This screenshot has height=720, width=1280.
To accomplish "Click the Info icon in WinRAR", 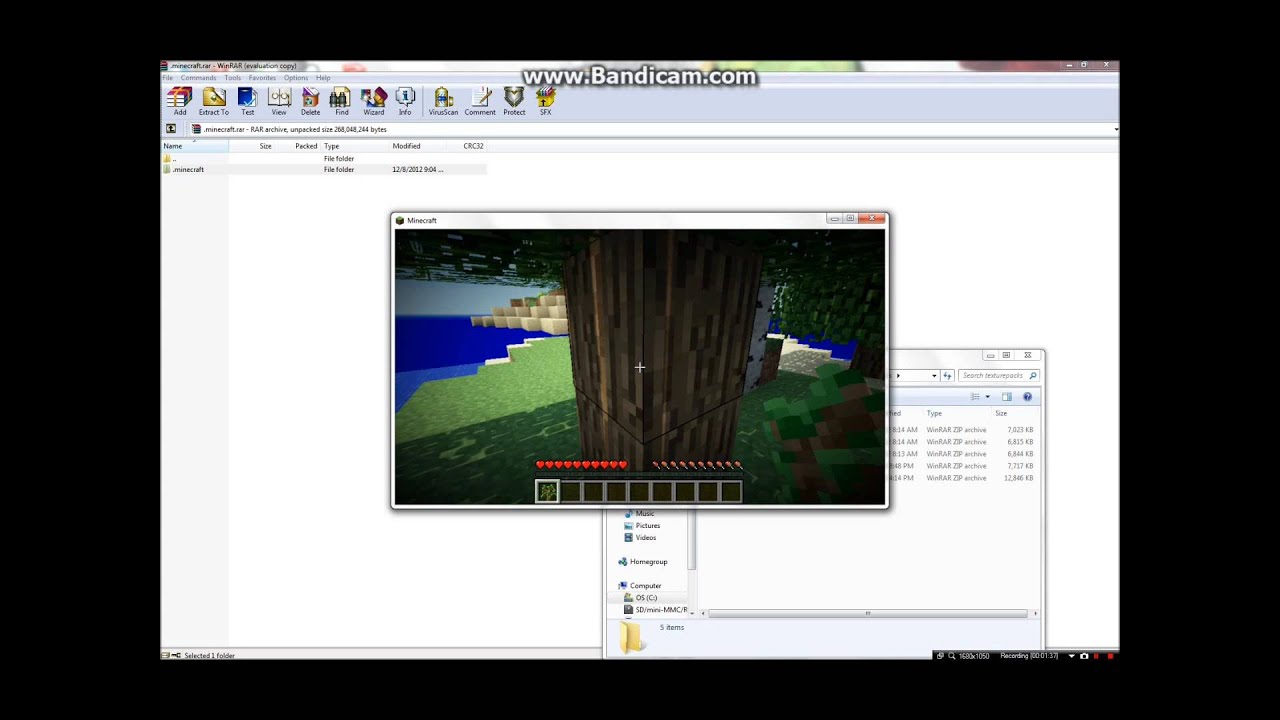I will (x=405, y=101).
